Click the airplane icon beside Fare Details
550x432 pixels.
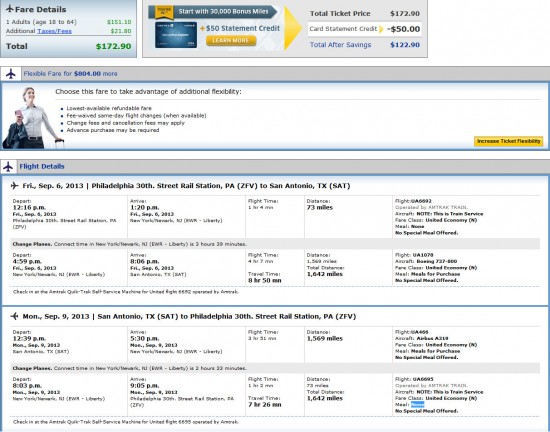click(10, 9)
